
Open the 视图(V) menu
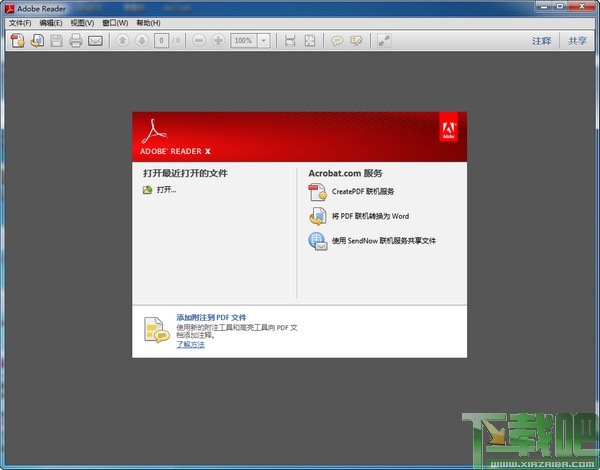(82, 23)
